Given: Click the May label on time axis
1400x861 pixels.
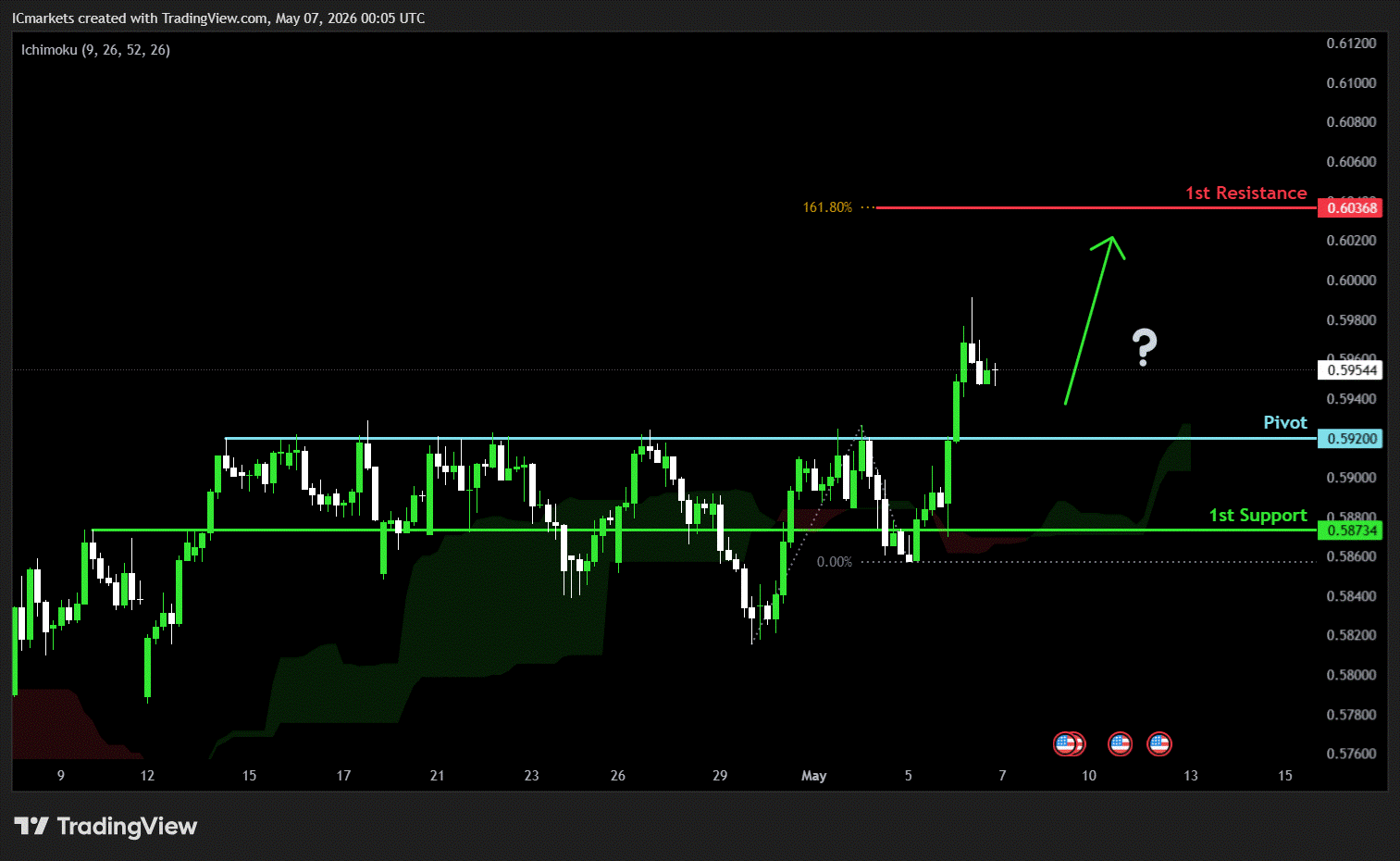Looking at the screenshot, I should (813, 776).
